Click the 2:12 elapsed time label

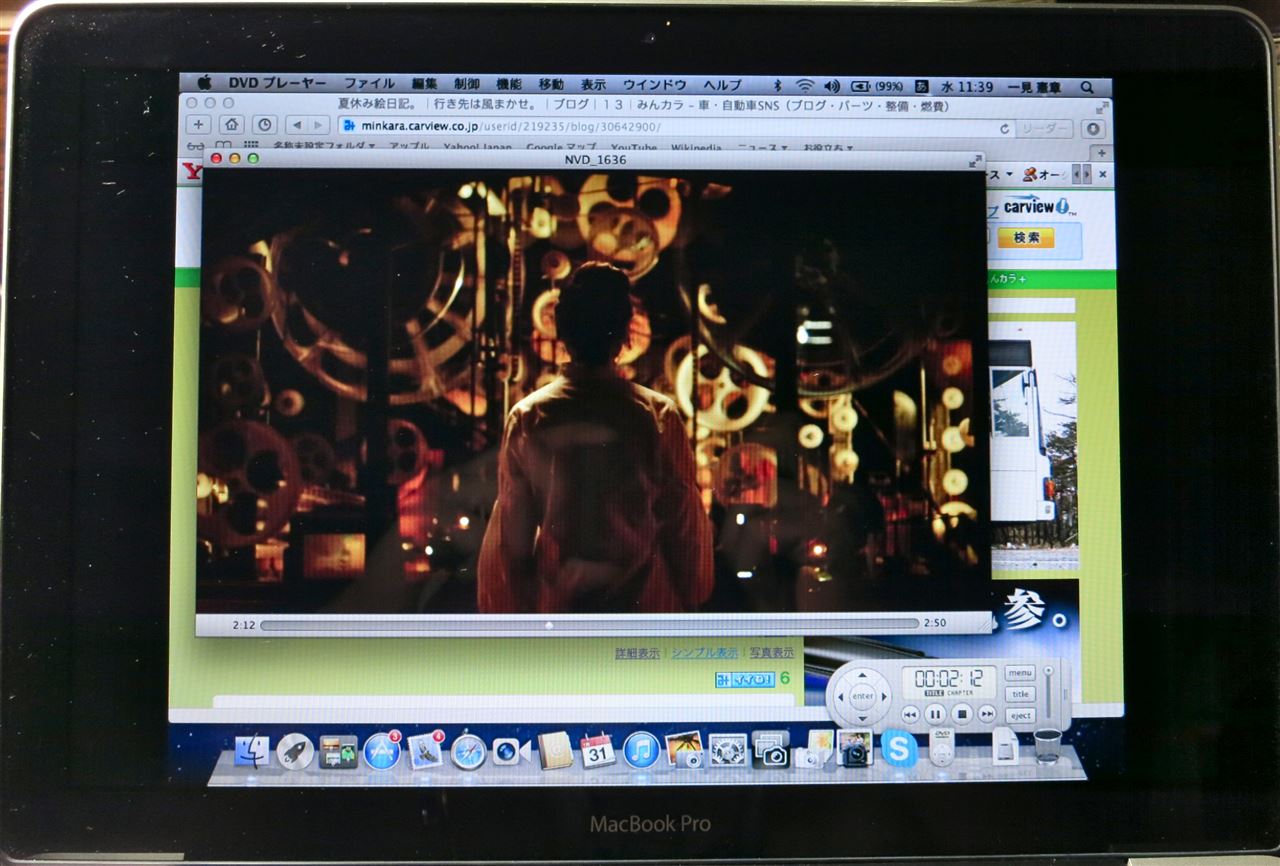point(243,624)
